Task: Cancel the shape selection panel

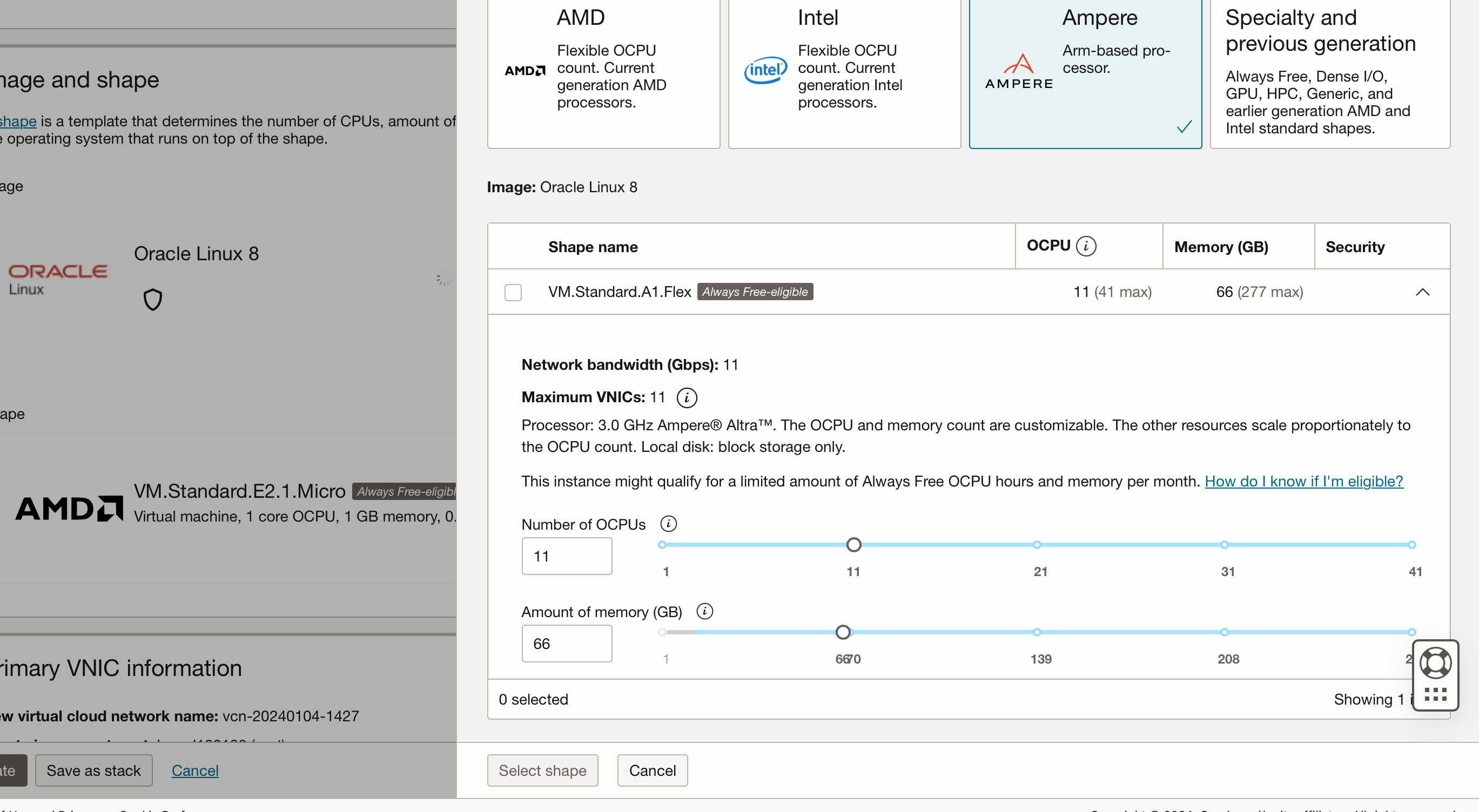Action: click(652, 770)
